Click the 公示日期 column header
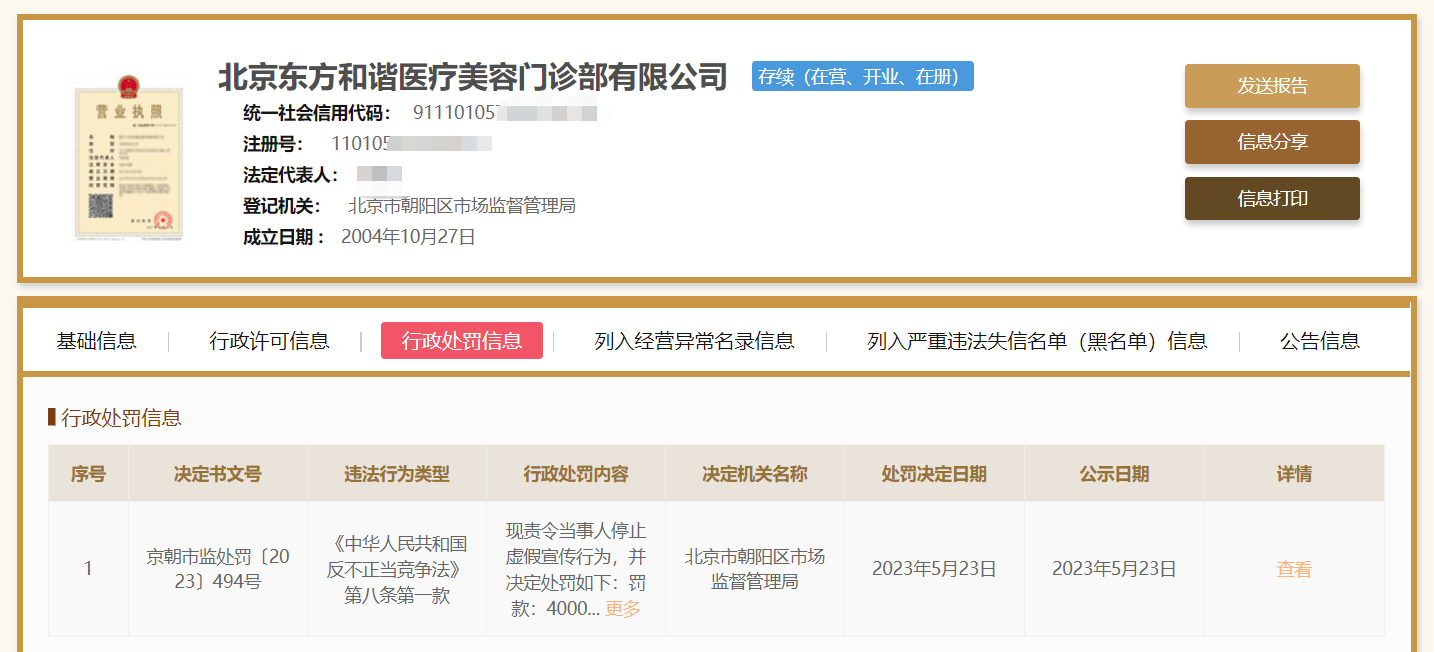The width and height of the screenshot is (1434, 652). tap(1114, 473)
